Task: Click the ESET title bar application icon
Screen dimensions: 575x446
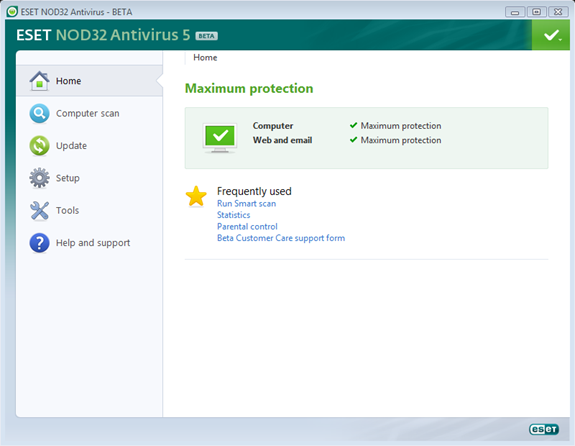Action: [12, 12]
